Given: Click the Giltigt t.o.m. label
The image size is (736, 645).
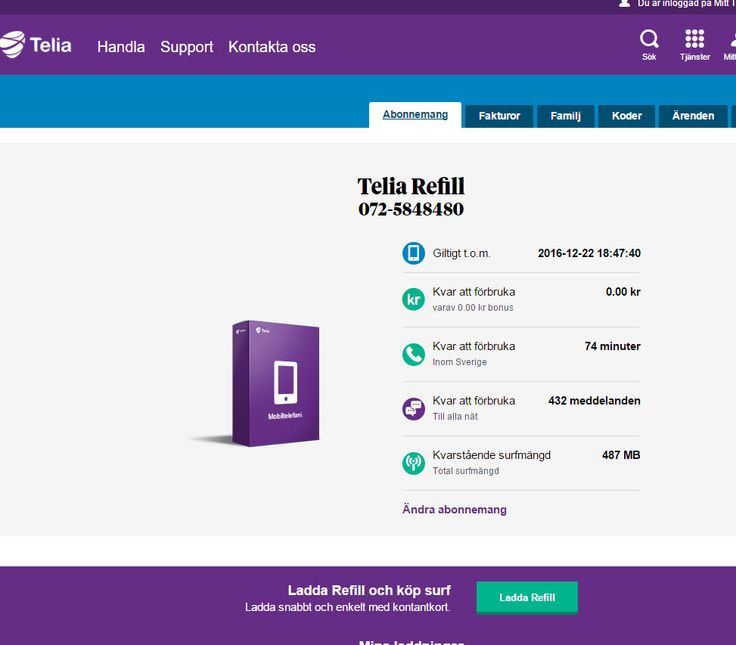Looking at the screenshot, I should 461,253.
